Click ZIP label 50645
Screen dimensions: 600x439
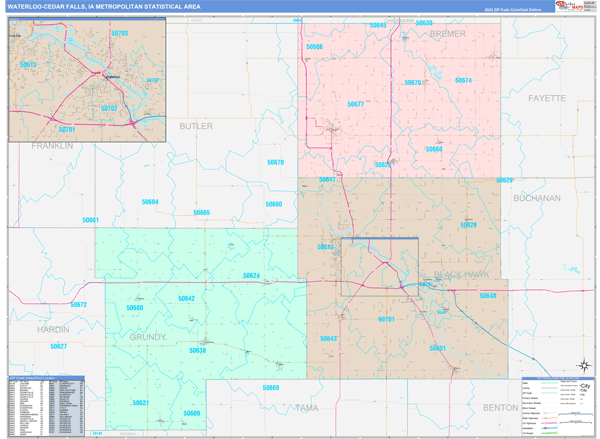point(378,25)
